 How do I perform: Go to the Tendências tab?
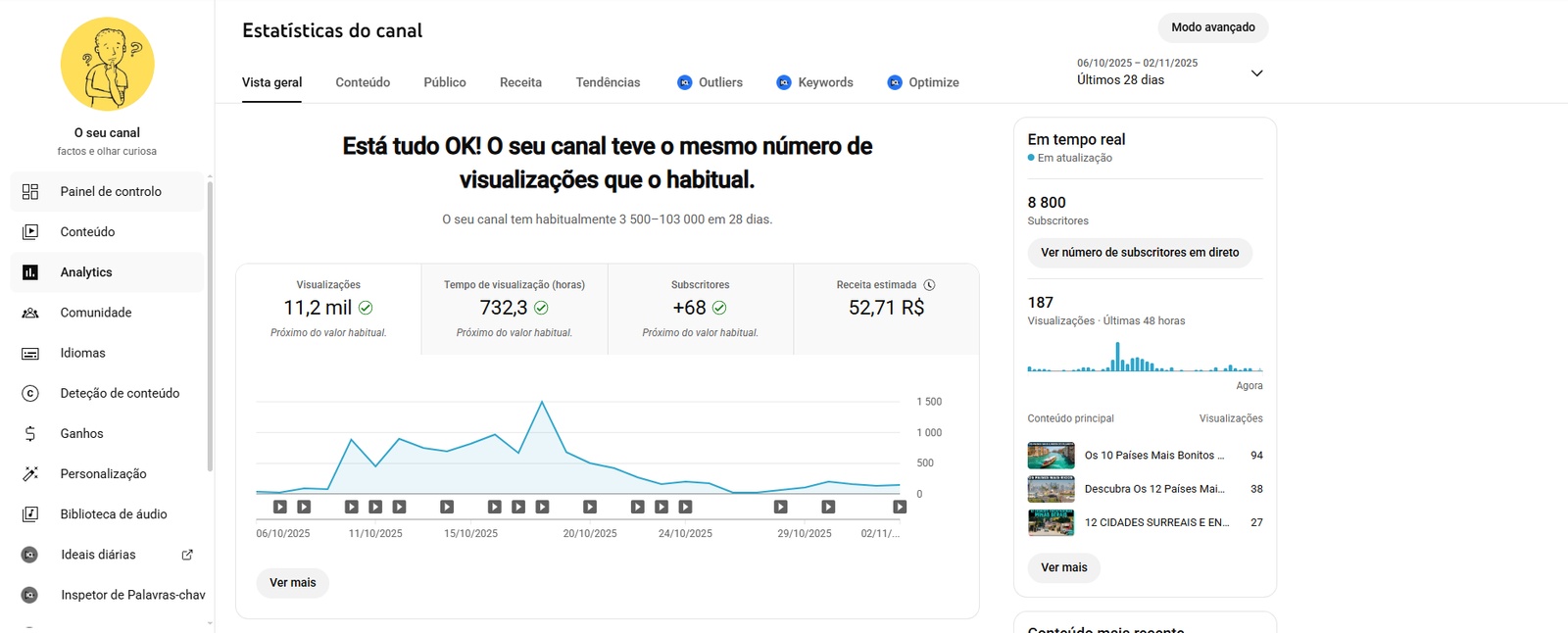[x=608, y=82]
